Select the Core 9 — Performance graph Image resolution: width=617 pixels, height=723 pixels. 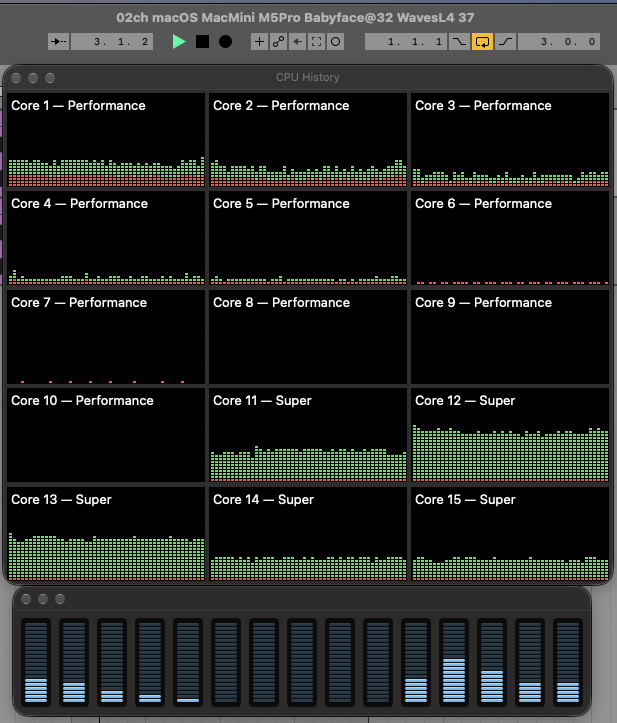[x=510, y=337]
